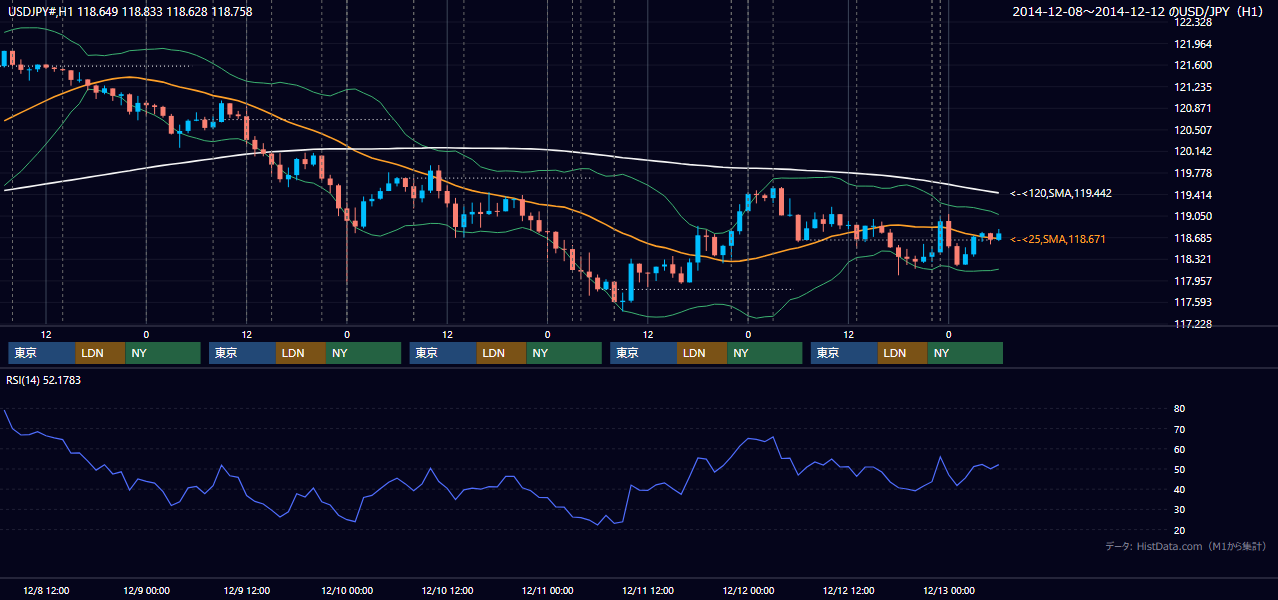The width and height of the screenshot is (1278, 600).
Task: Click the 120.142 price axis label
Action: pos(1193,151)
